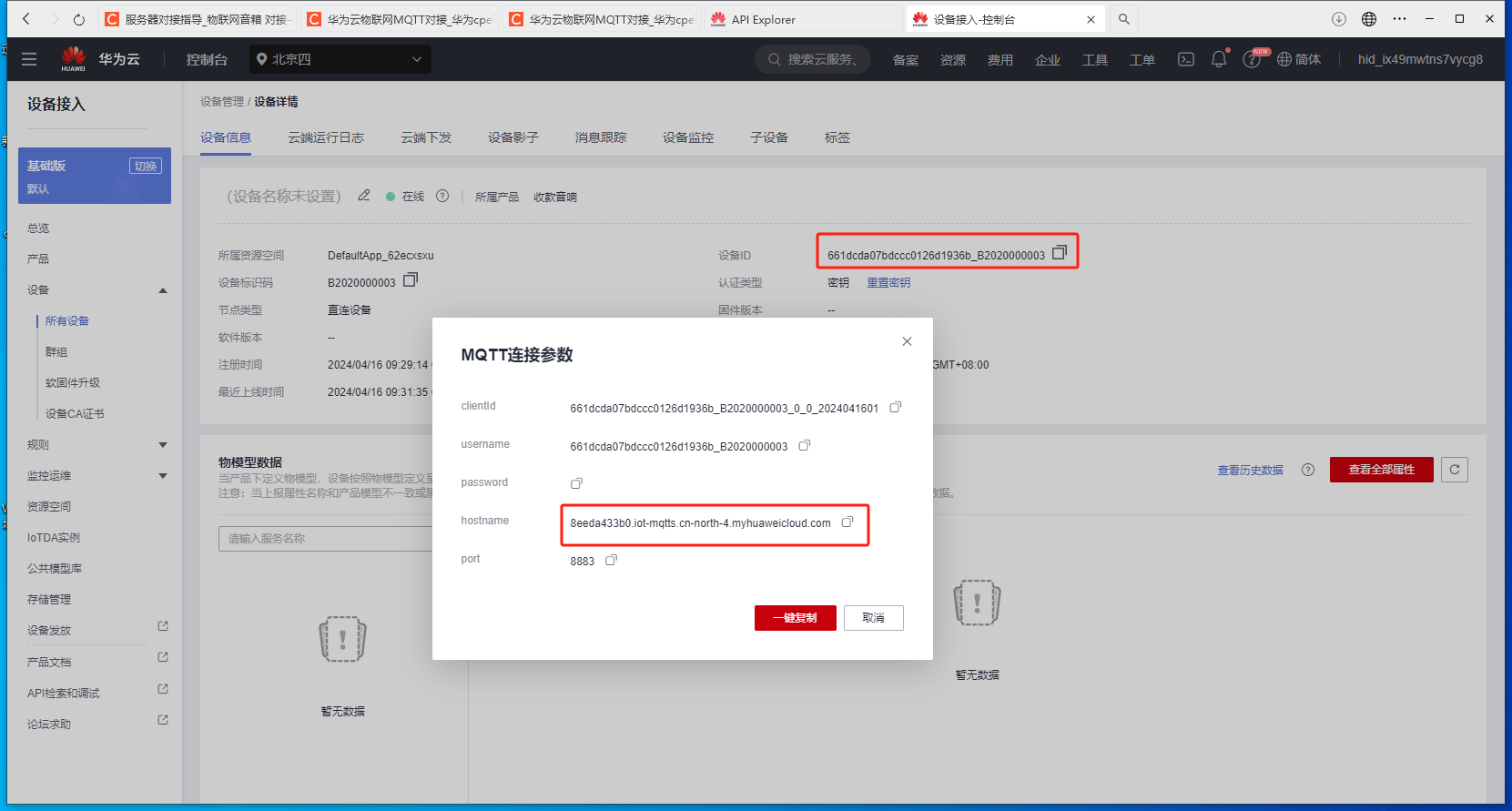Copy the username value in MQTT dialog
The height and width of the screenshot is (811, 1512).
(805, 445)
